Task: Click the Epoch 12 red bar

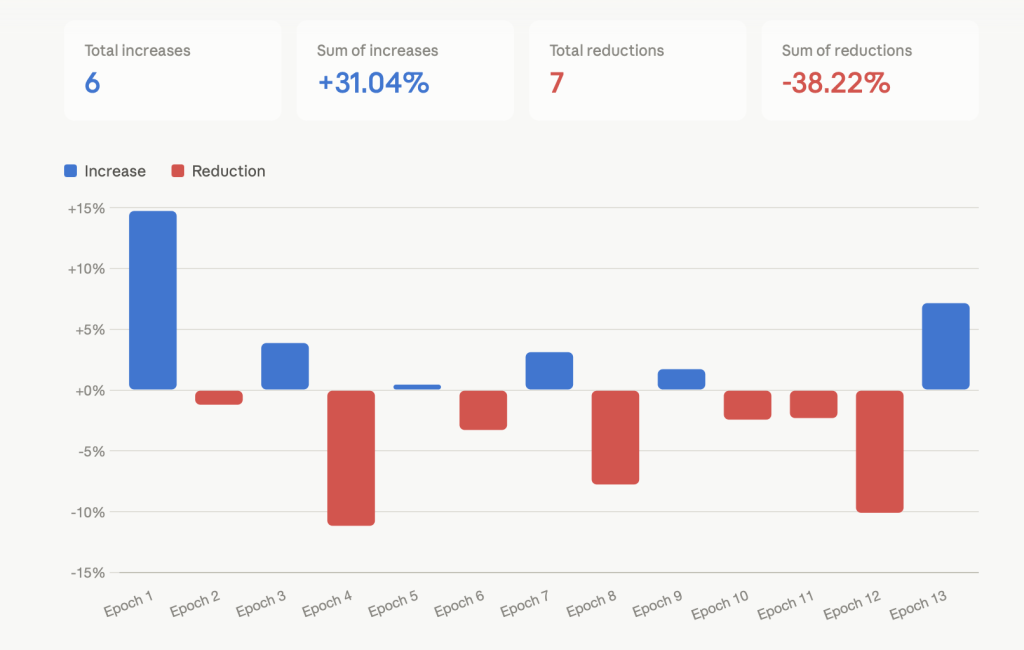Action: [x=880, y=451]
